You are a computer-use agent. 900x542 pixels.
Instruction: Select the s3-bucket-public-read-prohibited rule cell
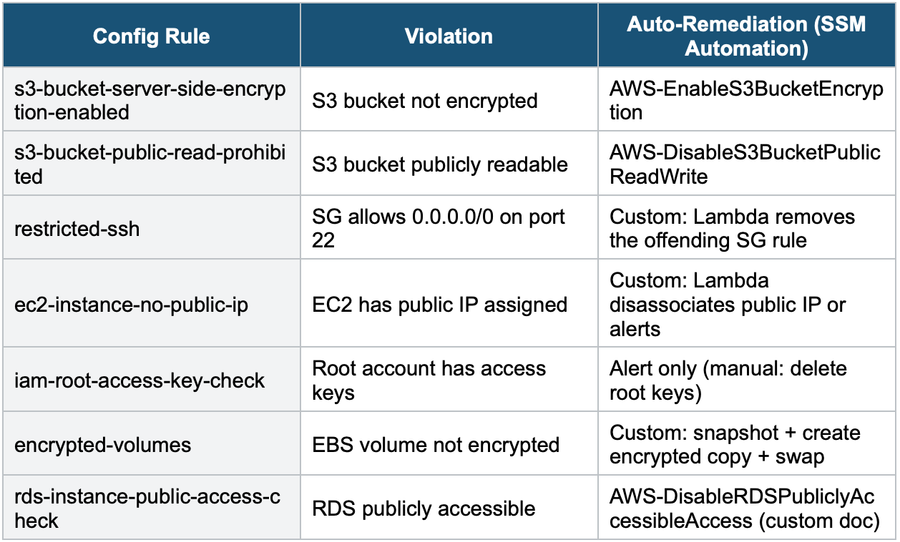[150, 164]
